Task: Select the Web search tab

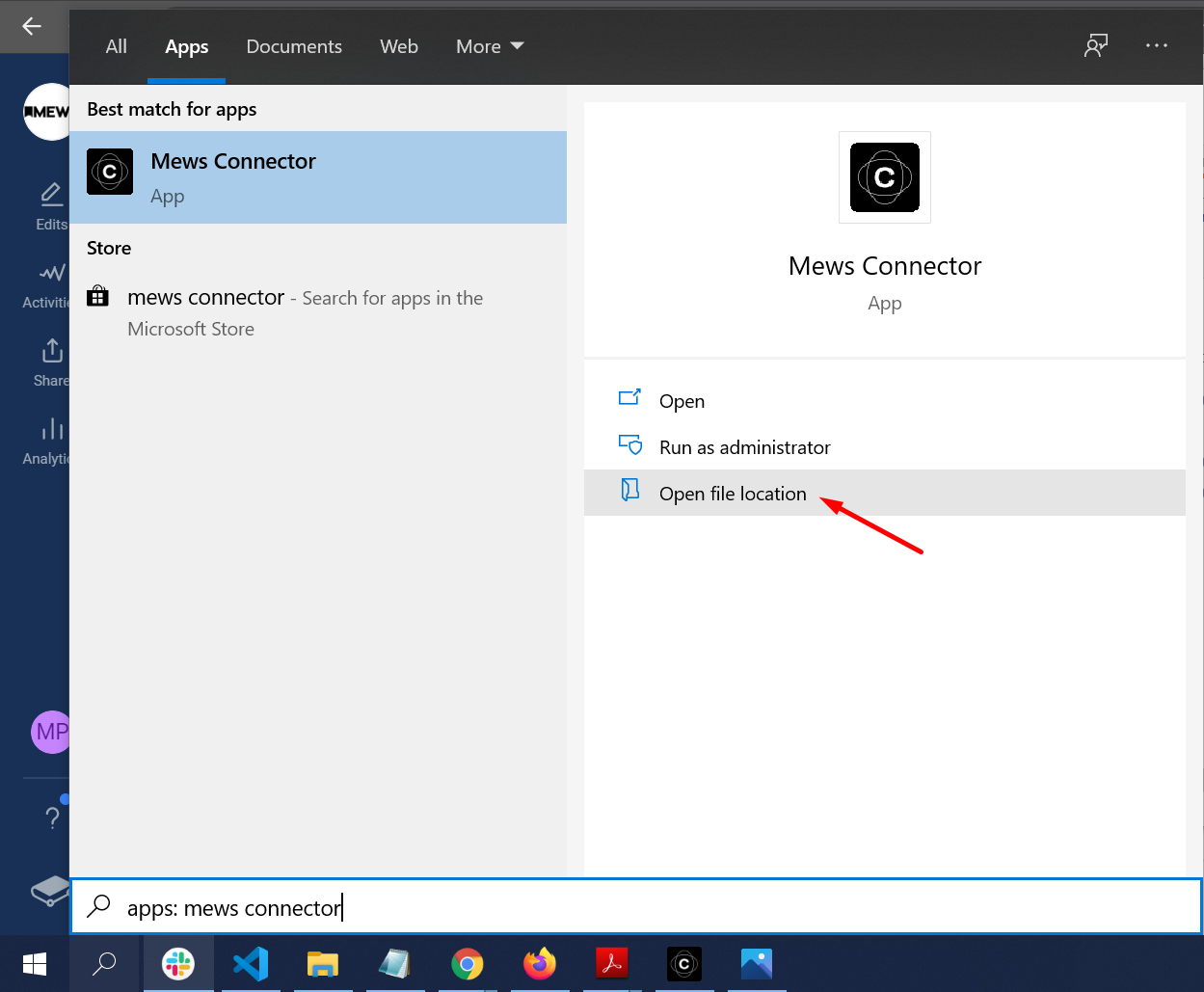Action: (x=399, y=46)
